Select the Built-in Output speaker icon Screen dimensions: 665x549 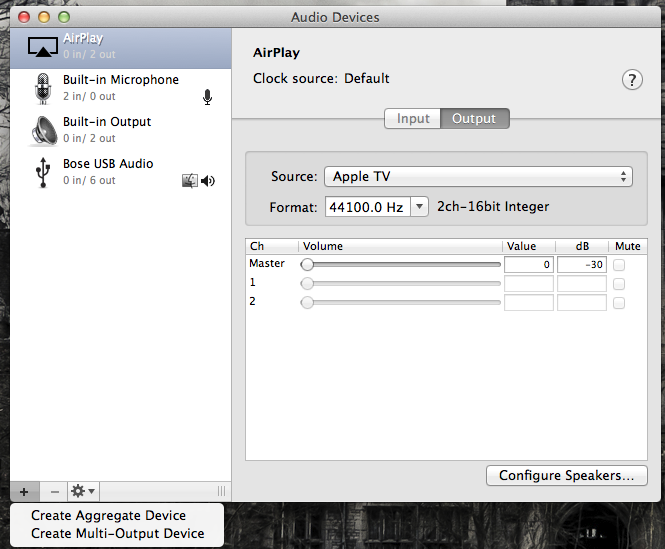[x=44, y=131]
